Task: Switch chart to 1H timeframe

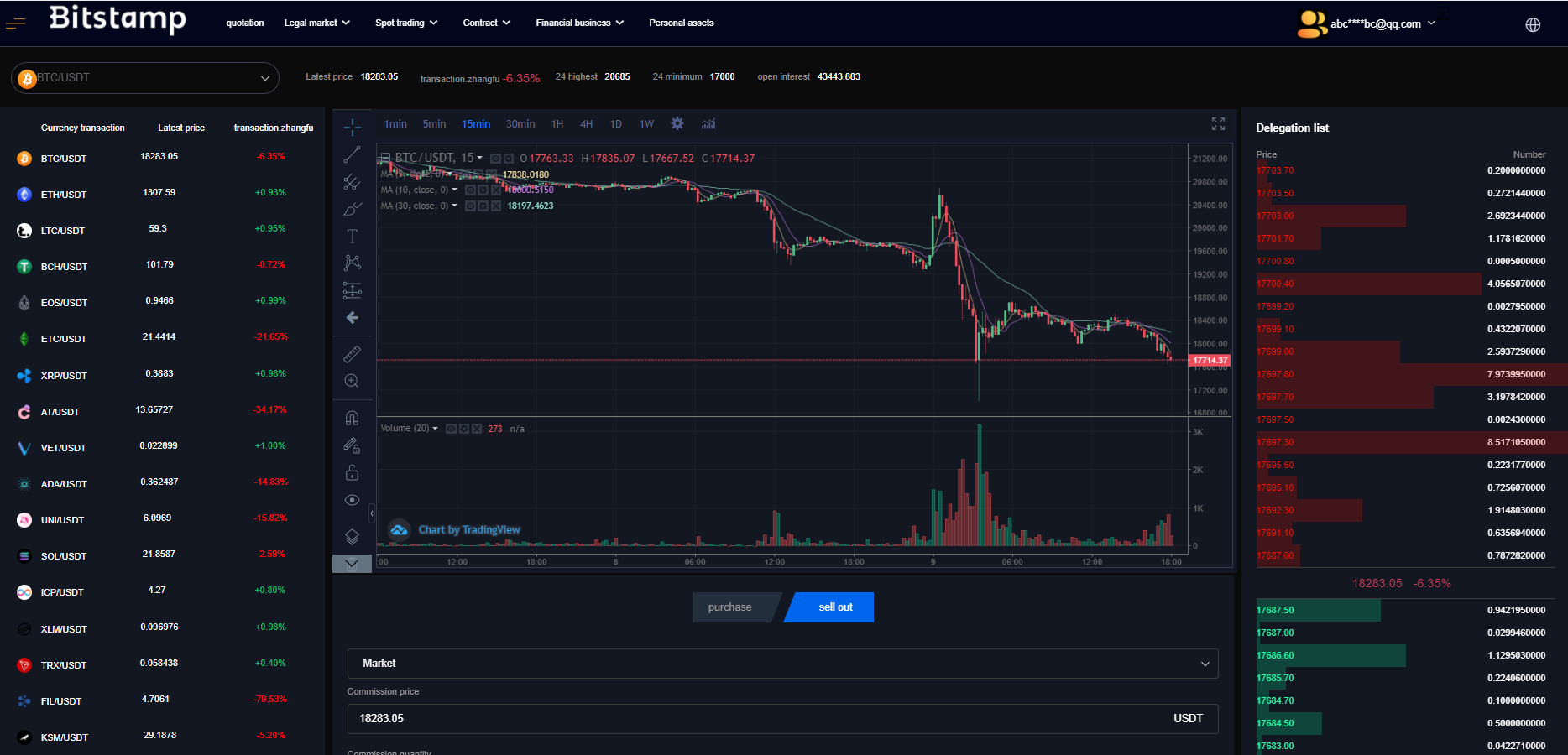Action: pos(557,124)
